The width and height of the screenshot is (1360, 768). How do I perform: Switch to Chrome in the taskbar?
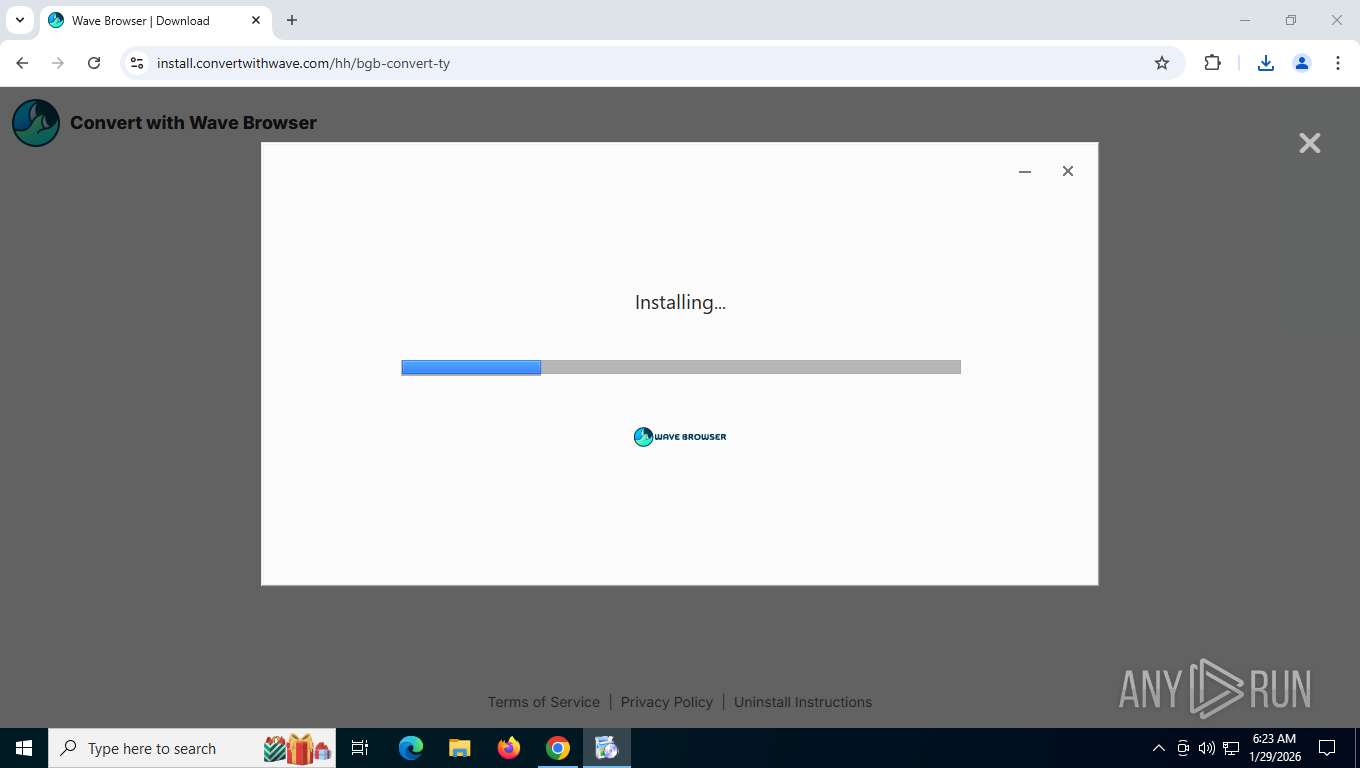(x=558, y=748)
